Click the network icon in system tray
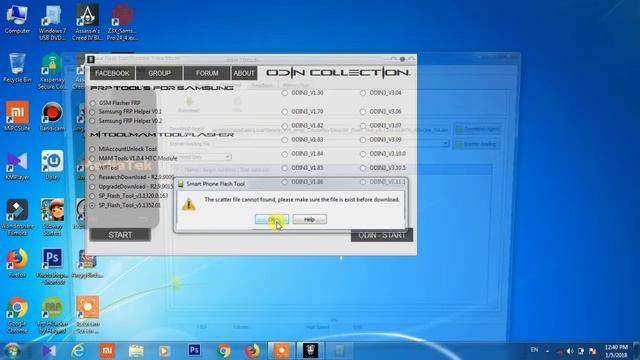This screenshot has height=360, width=640. click(x=581, y=351)
